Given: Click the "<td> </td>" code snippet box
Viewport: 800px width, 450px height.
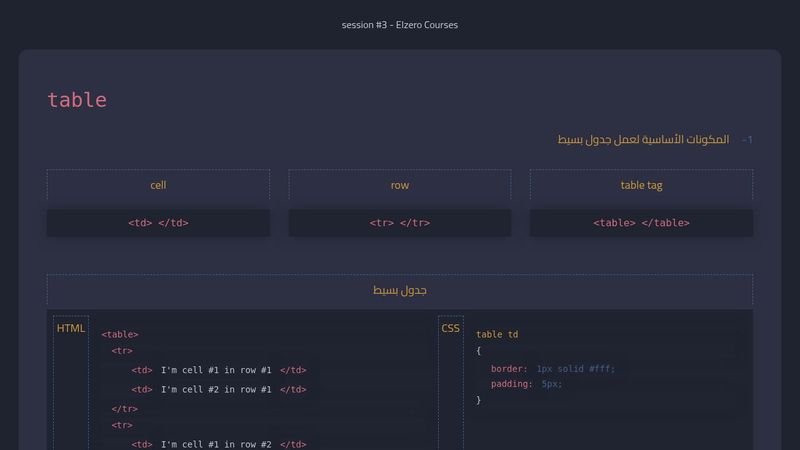Looking at the screenshot, I should coord(158,223).
